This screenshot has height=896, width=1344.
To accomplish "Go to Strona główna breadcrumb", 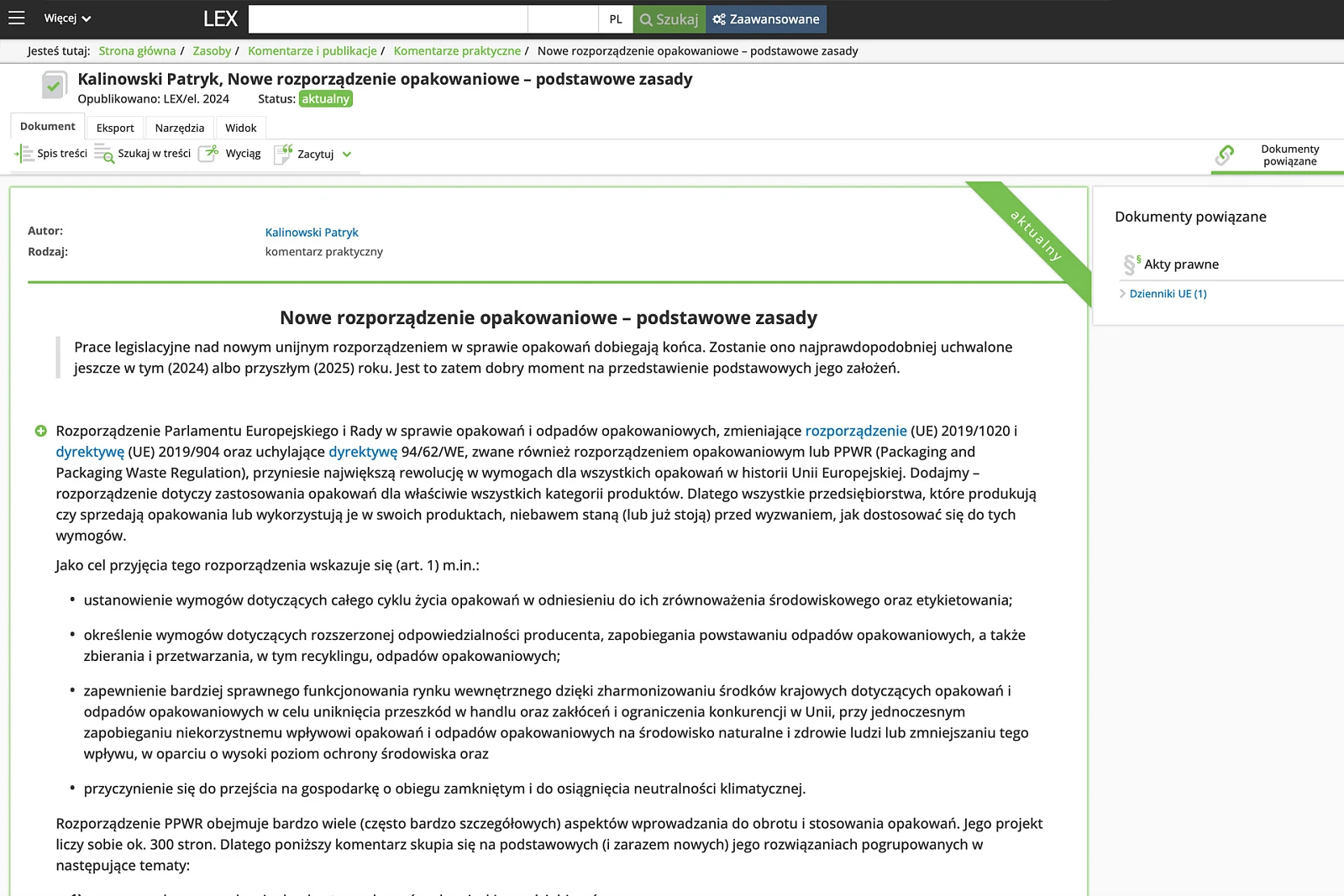I will tap(138, 51).
